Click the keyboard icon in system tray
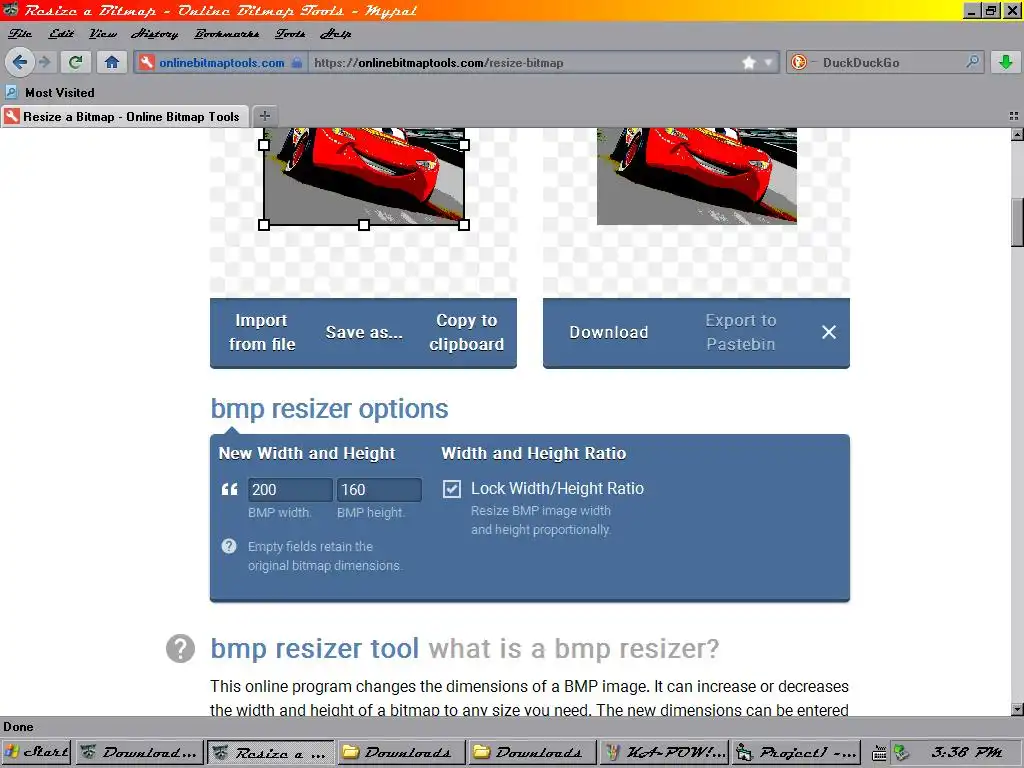The width and height of the screenshot is (1024, 768). point(880,753)
